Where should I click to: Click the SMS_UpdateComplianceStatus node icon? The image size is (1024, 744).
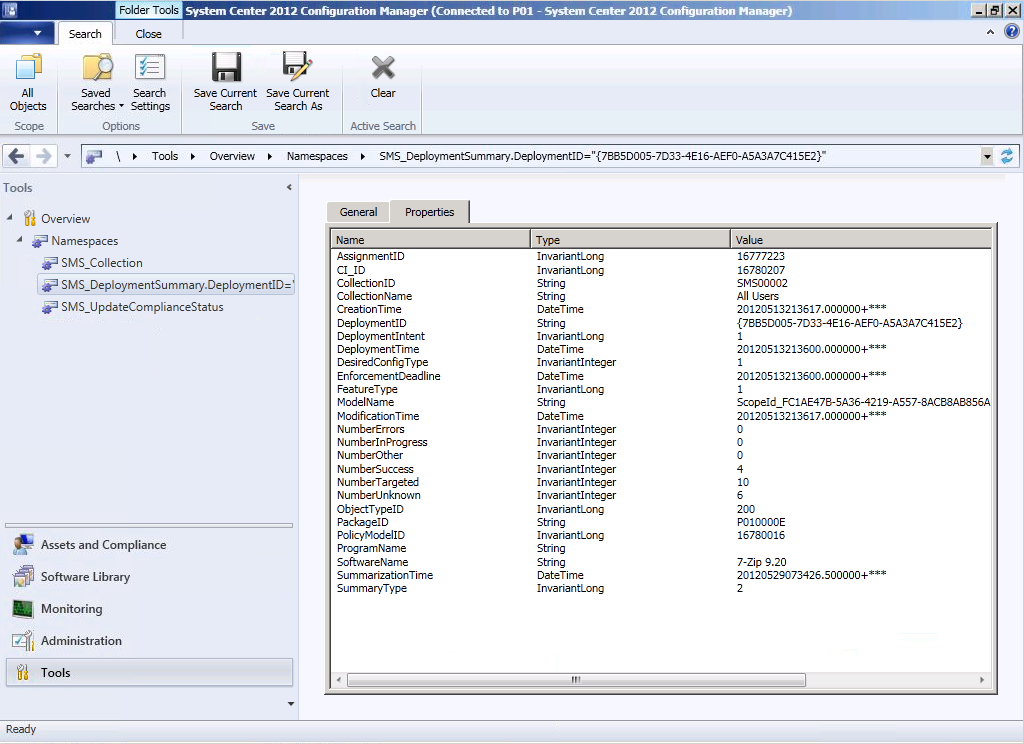[50, 307]
